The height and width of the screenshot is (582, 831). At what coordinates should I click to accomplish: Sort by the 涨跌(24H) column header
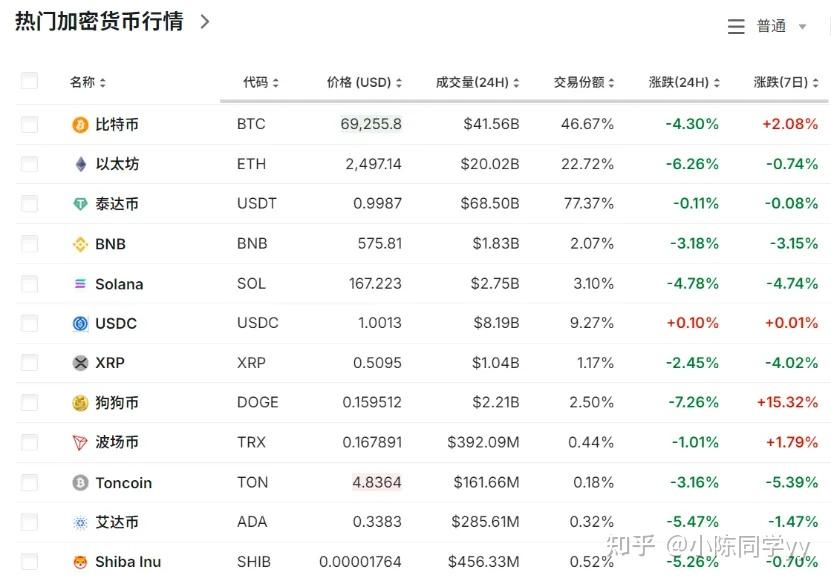click(x=683, y=81)
